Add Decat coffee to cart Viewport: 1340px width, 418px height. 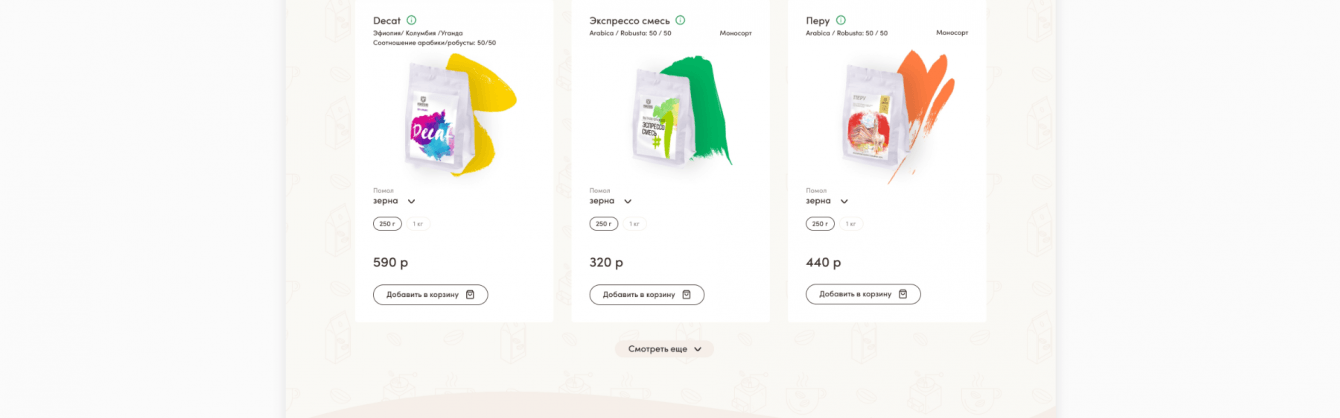tap(430, 295)
